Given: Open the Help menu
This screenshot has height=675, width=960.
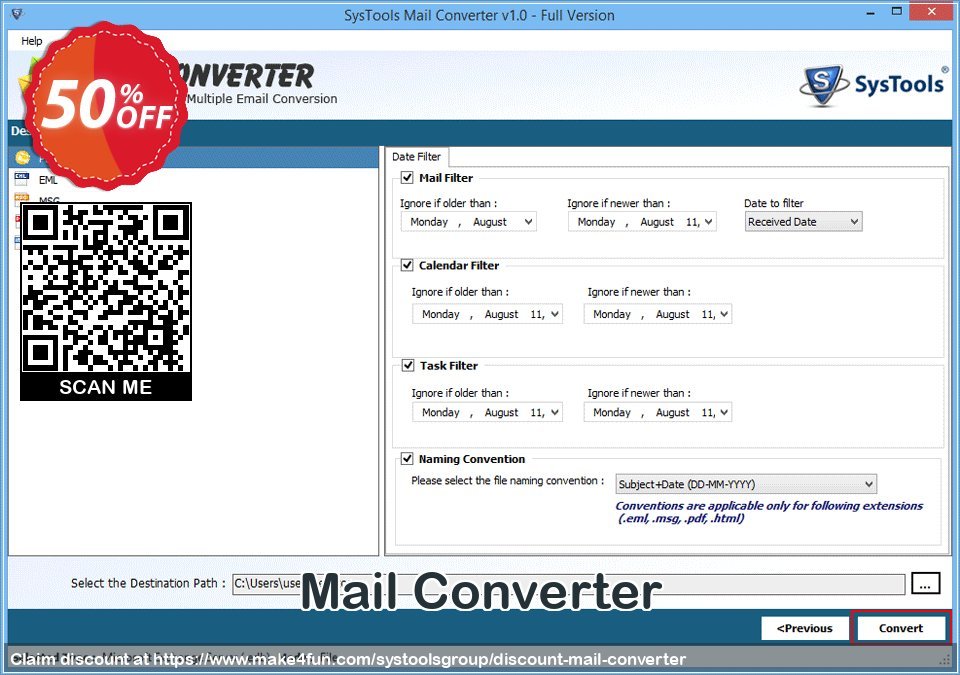Looking at the screenshot, I should [31, 40].
